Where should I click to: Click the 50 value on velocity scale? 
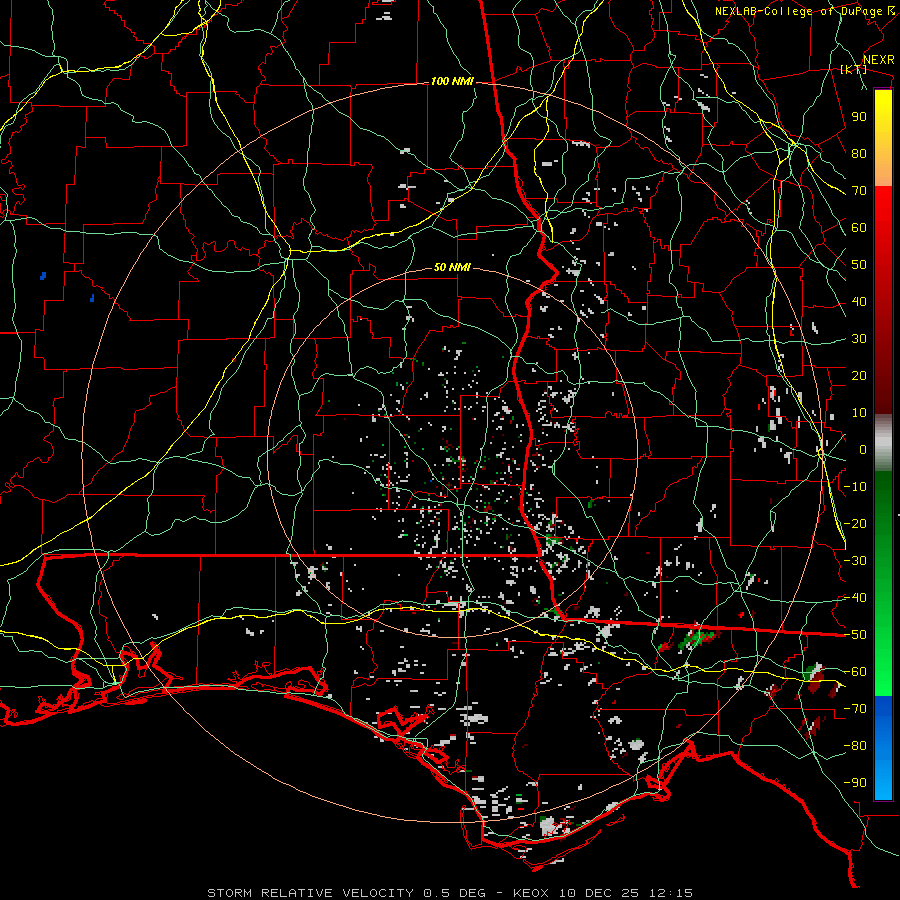point(859,265)
